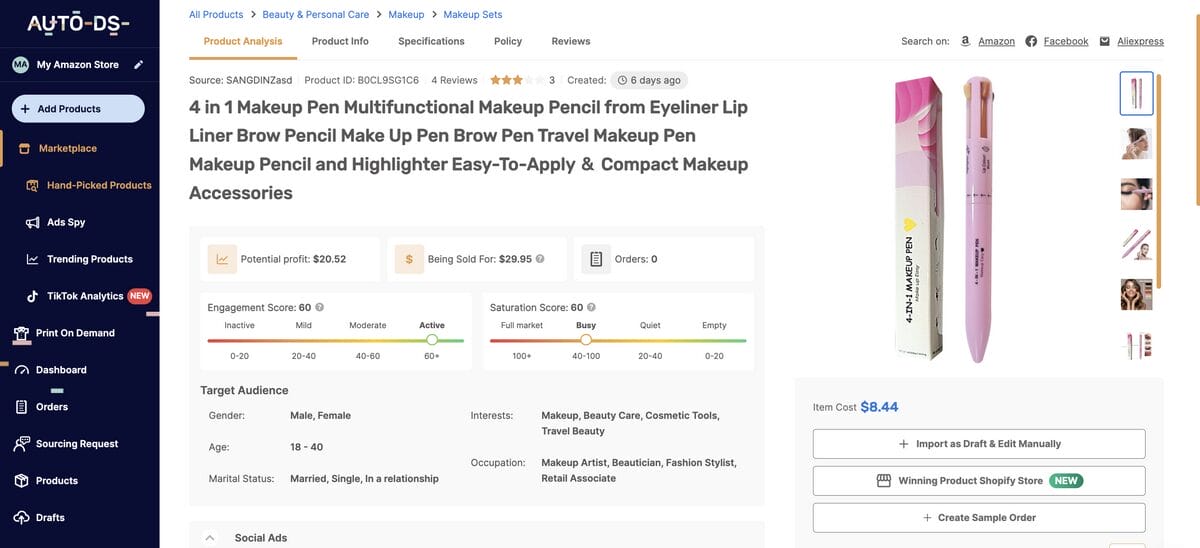Open Marketplace in the sidebar

click(x=68, y=148)
